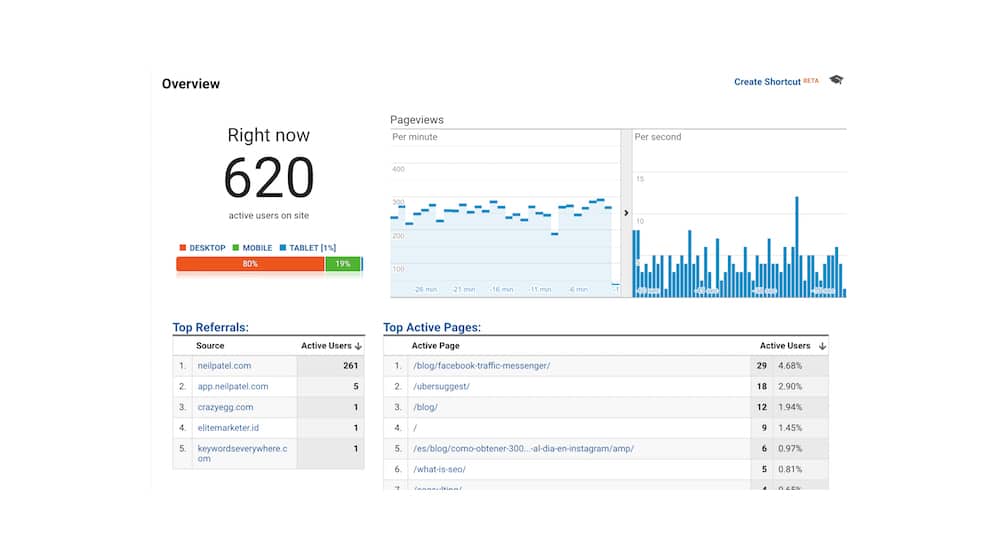Open /blog/ active page link
The width and height of the screenshot is (1000, 560).
tap(425, 407)
